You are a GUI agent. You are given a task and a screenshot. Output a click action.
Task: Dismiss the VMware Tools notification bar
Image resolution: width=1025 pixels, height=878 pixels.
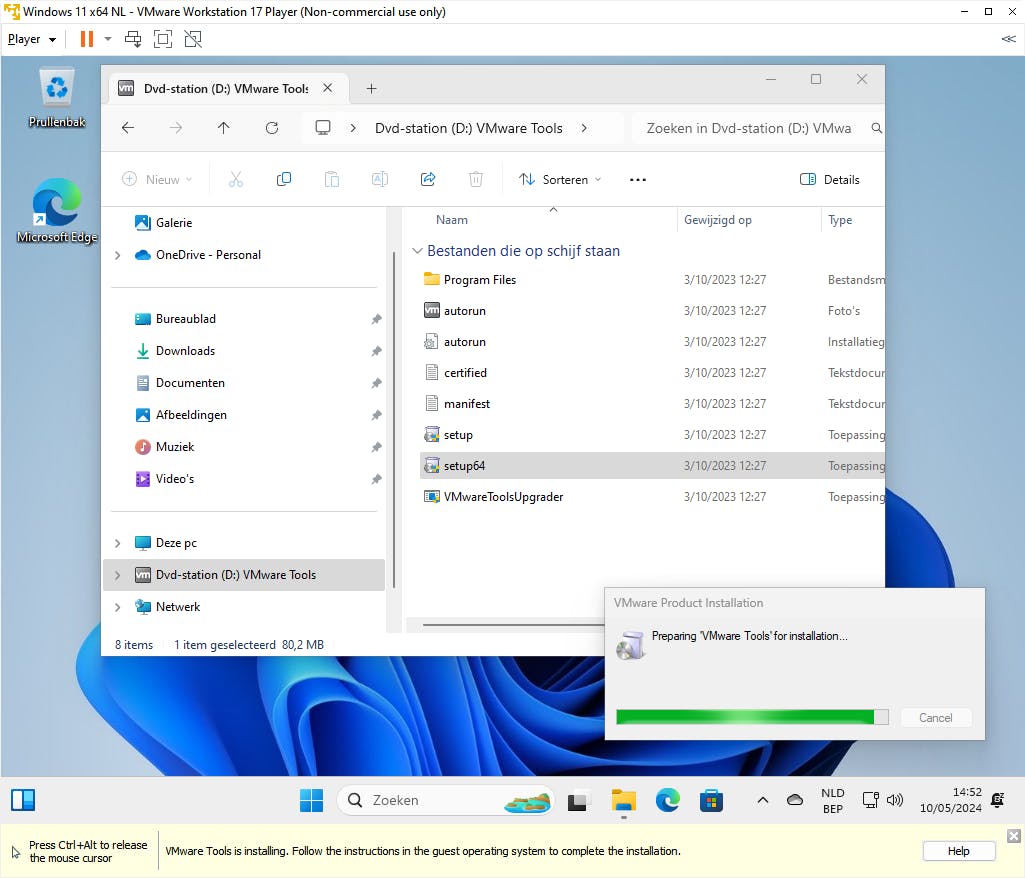point(1013,836)
